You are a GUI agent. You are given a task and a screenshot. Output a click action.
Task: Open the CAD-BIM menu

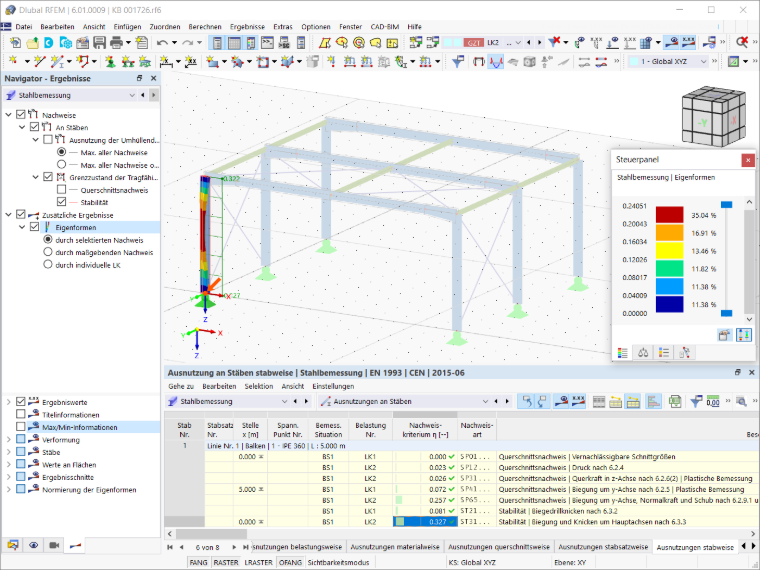(385, 27)
